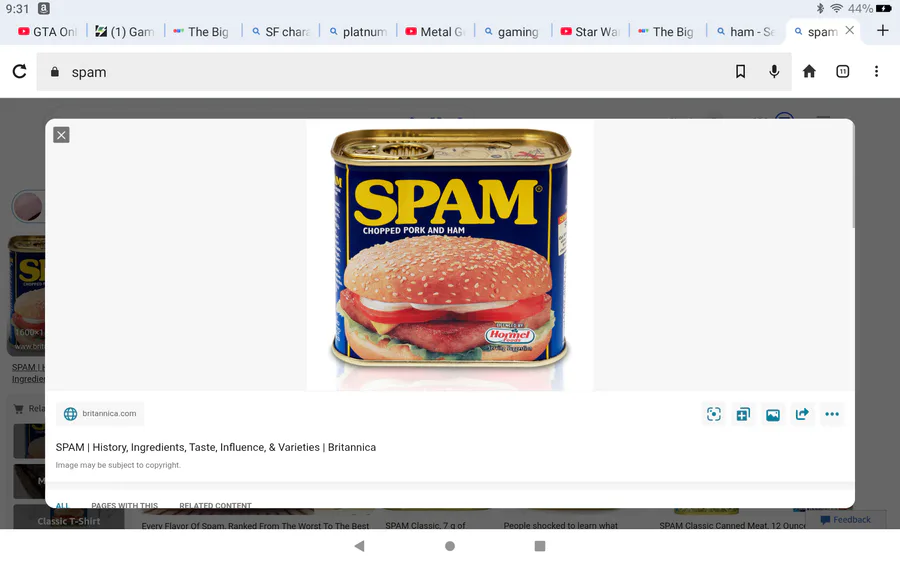View the full image icon
900x563 pixels.
(x=773, y=414)
